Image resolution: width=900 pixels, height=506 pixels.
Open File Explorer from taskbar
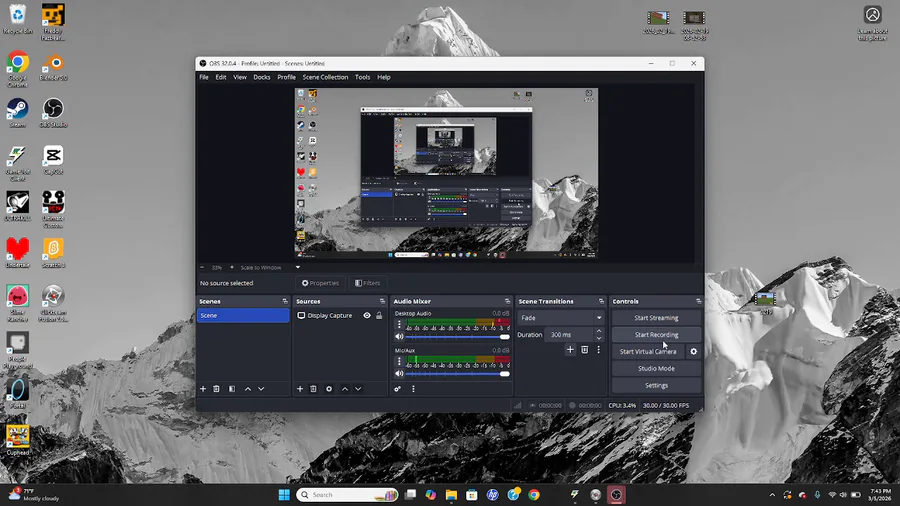coord(451,495)
